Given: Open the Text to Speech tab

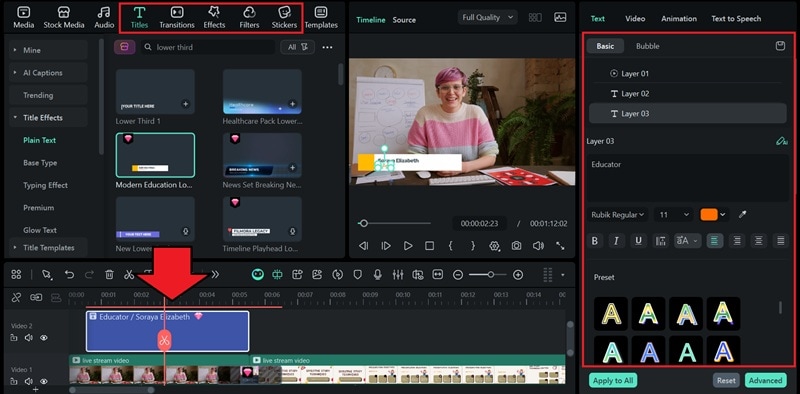Looking at the screenshot, I should 736,18.
